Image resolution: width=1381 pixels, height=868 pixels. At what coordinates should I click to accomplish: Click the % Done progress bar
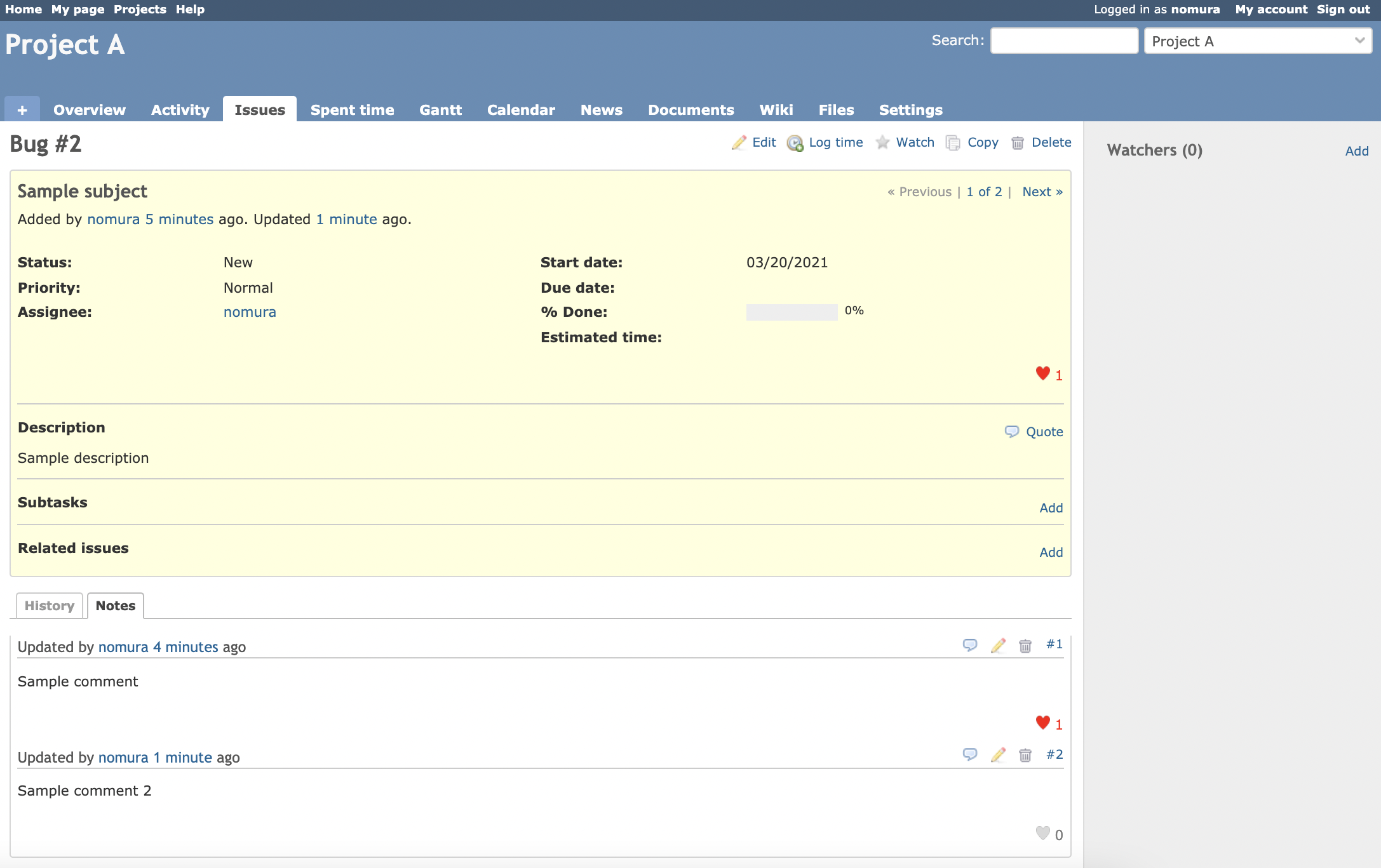pyautogui.click(x=792, y=312)
